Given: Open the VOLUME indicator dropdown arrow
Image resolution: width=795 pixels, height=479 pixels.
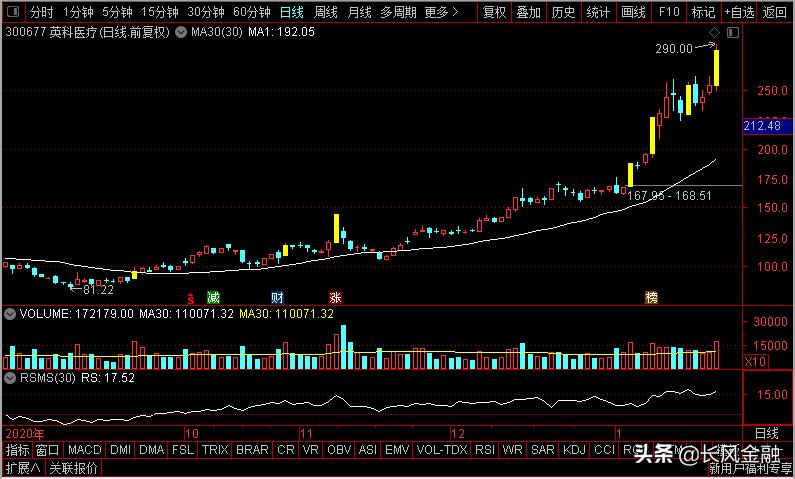Looking at the screenshot, I should 10,314.
